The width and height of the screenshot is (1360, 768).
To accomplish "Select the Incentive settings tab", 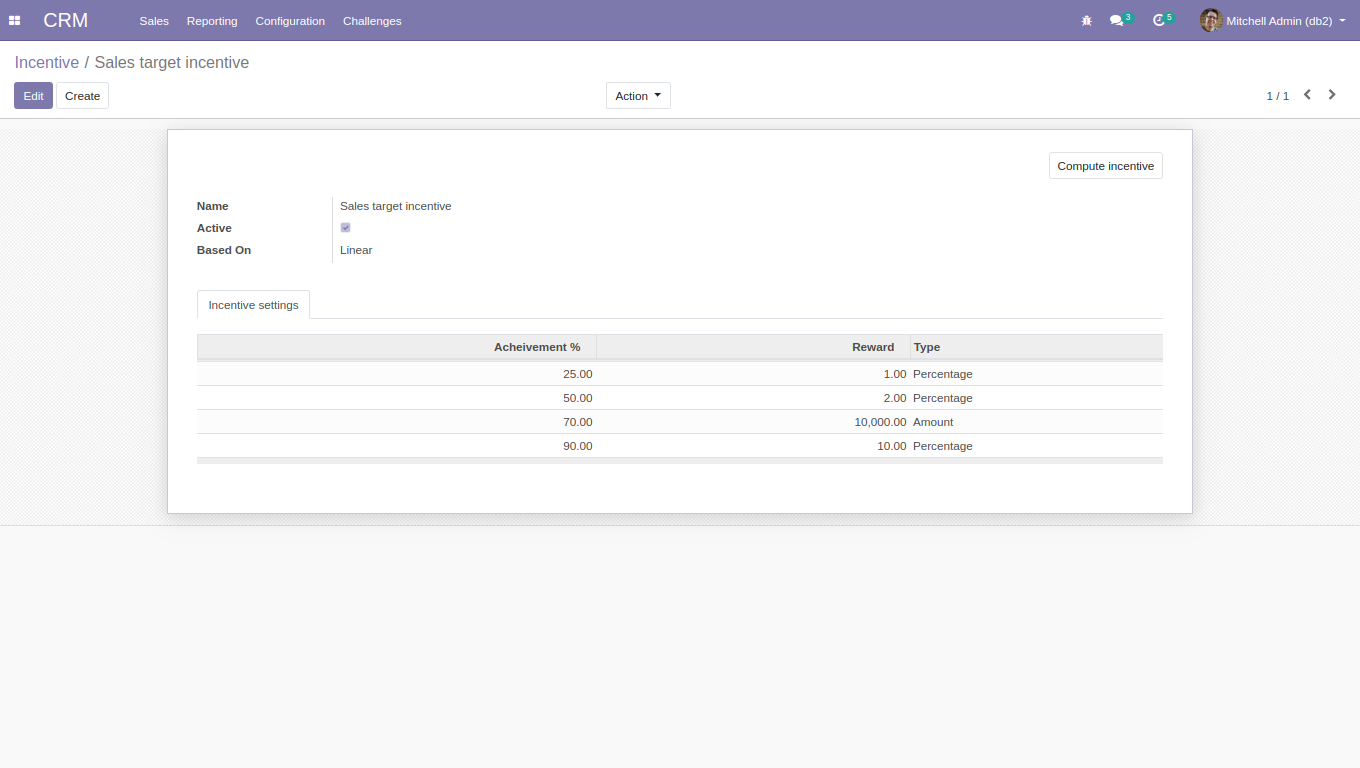I will pos(253,305).
